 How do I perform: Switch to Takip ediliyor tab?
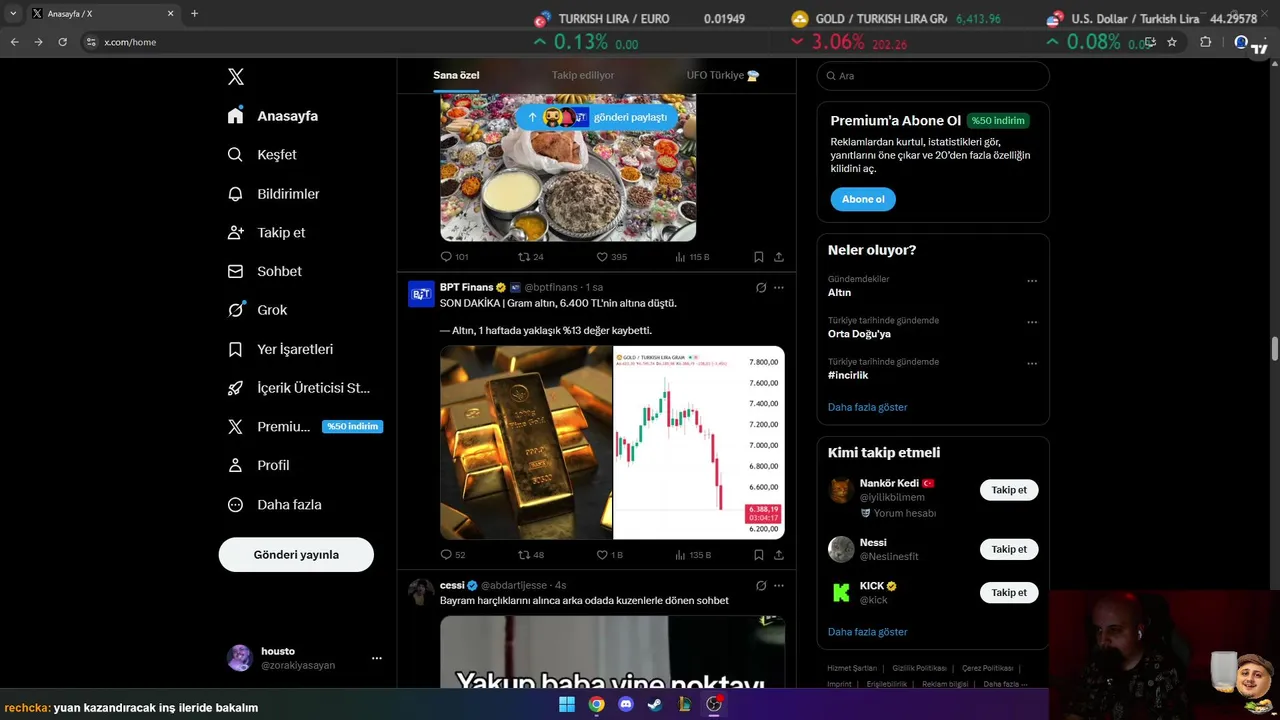click(x=583, y=75)
